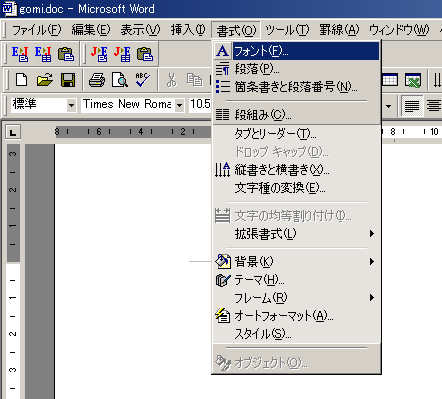Click into the font size 10.5 box
Image resolution: width=442 pixels, height=399 pixels.
click(200, 105)
